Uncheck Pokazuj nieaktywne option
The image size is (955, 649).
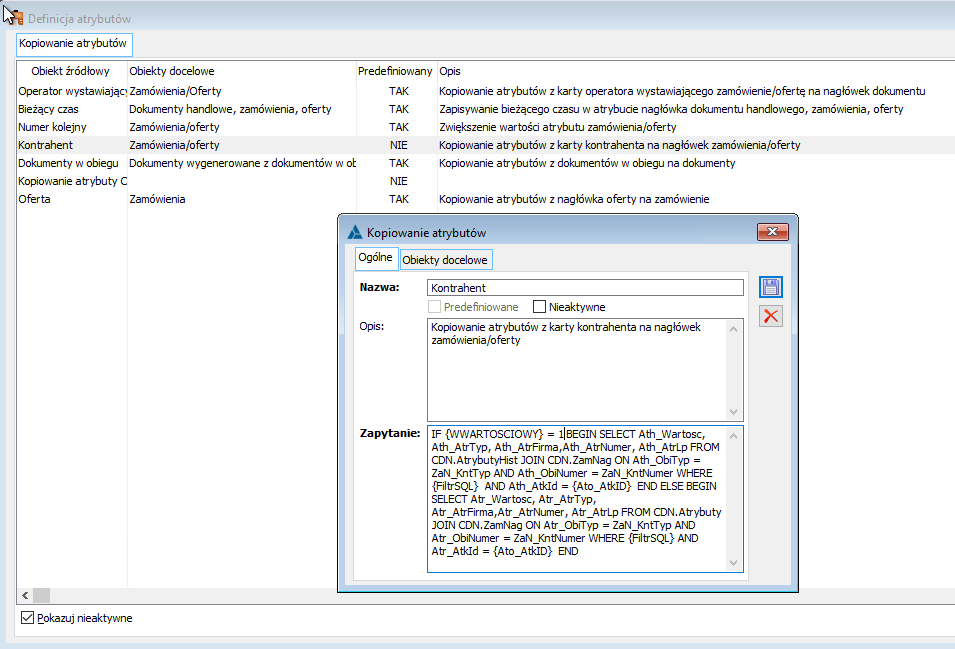tap(27, 618)
